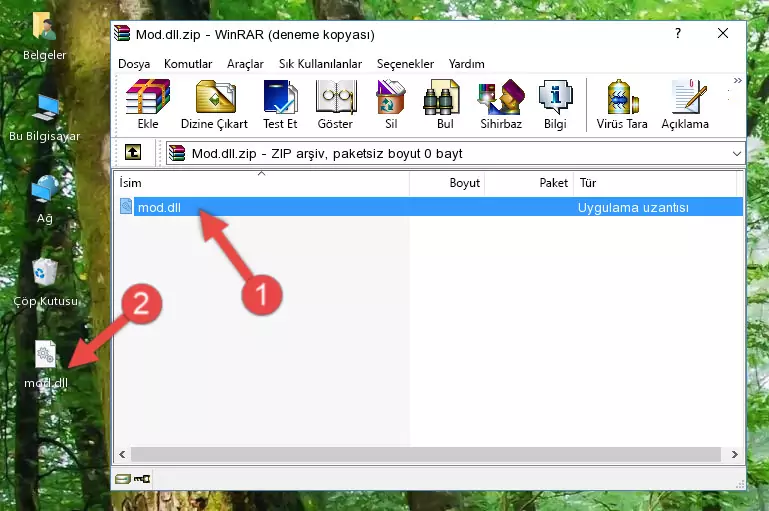
Task: Click the title bar help question mark
Action: pos(678,33)
